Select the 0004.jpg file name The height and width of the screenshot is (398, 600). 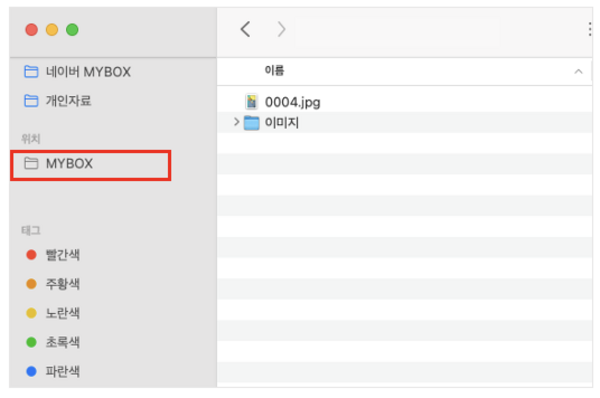[292, 102]
